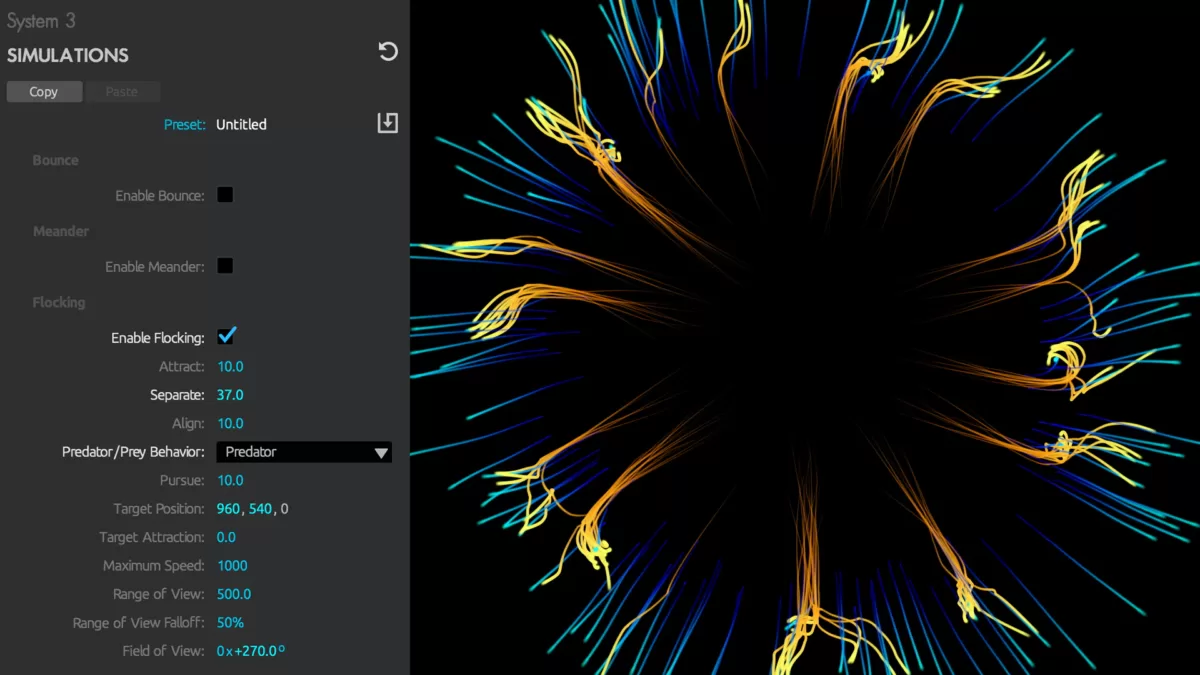
Task: Open the Untitled preset name
Action: [x=241, y=125]
